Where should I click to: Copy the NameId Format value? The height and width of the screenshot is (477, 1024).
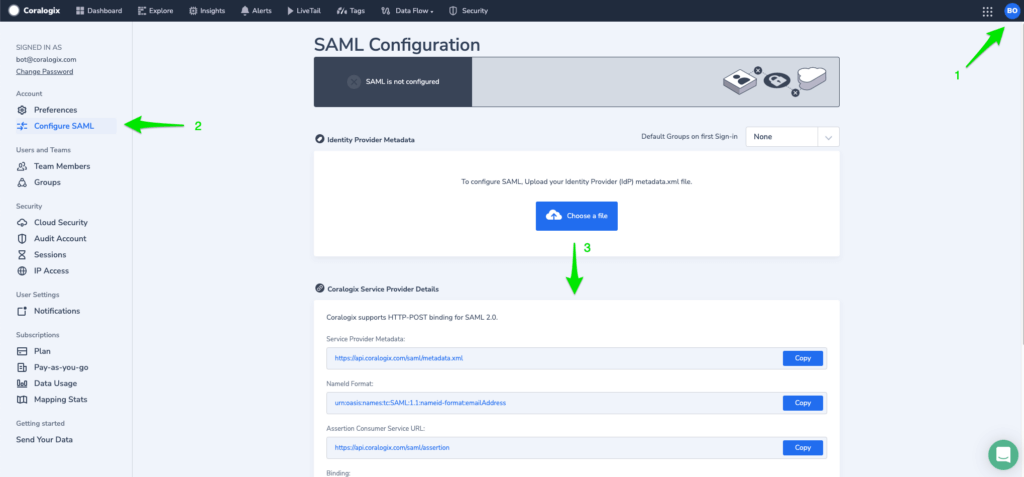point(803,403)
